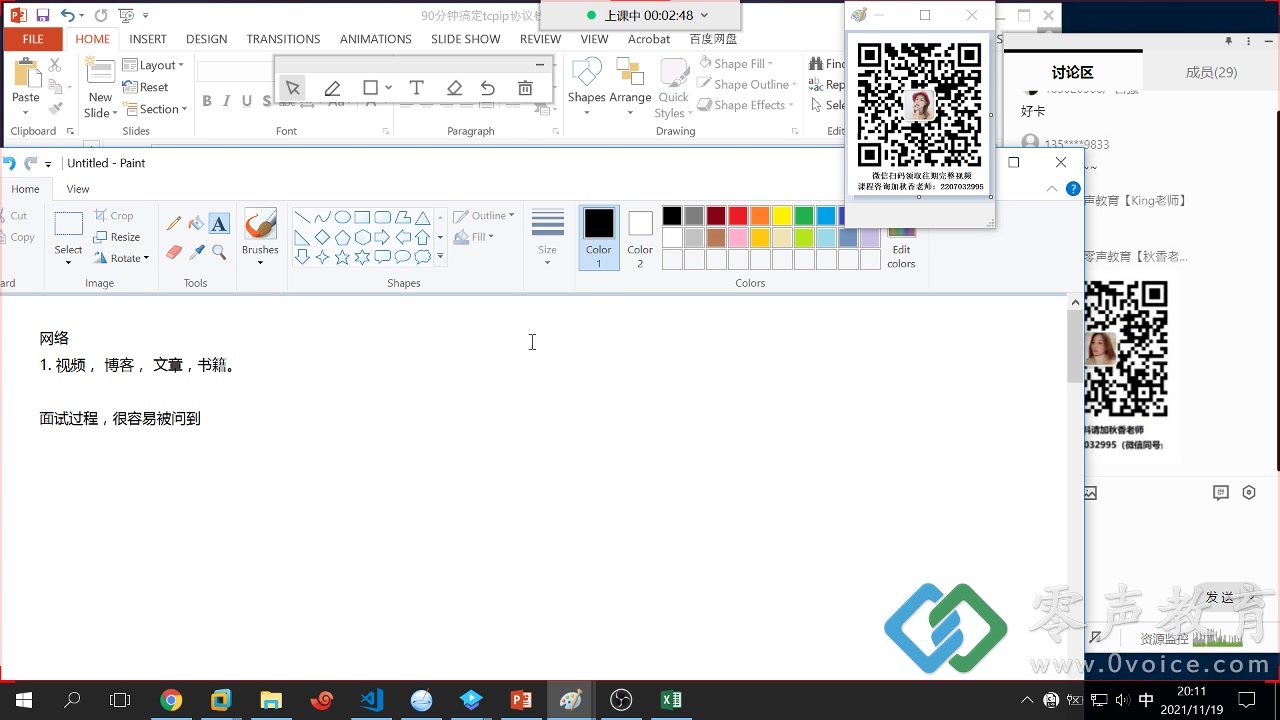
Task: Open Excel from the Windows taskbar
Action: (671, 700)
